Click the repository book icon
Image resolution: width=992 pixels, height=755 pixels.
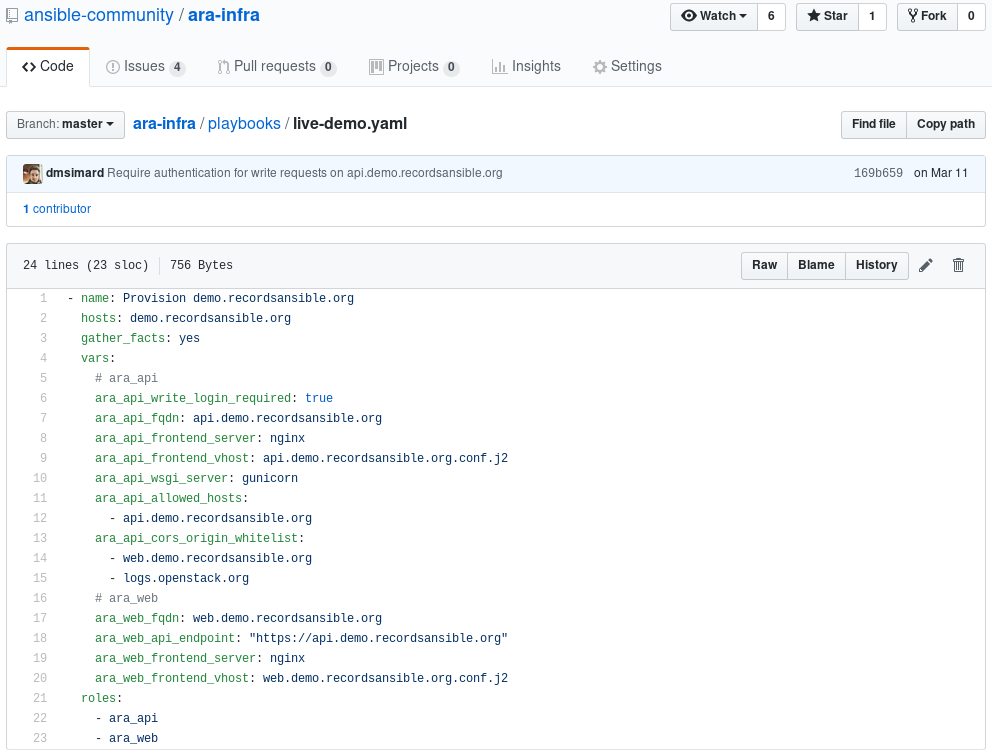tap(11, 16)
